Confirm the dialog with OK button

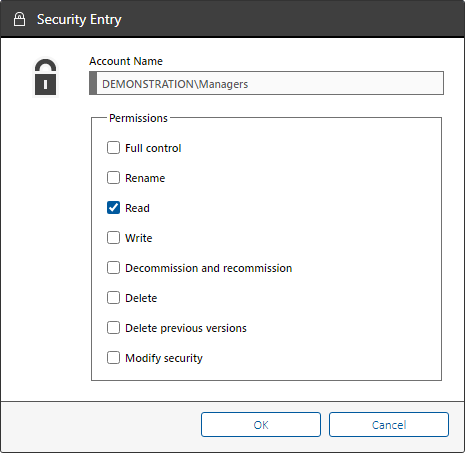pos(261,425)
